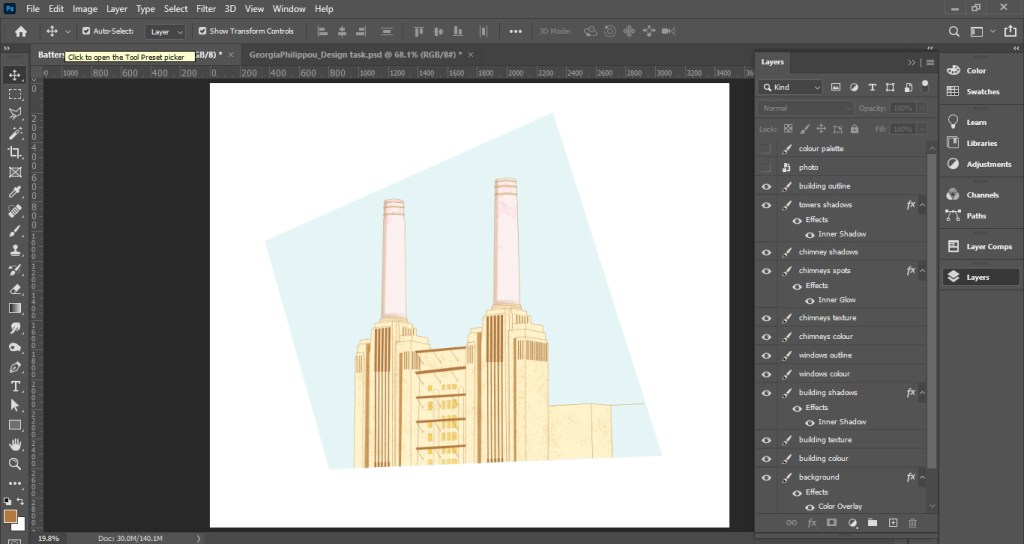The height and width of the screenshot is (544, 1024).
Task: Hide the chimney shadows layer
Action: 766,252
